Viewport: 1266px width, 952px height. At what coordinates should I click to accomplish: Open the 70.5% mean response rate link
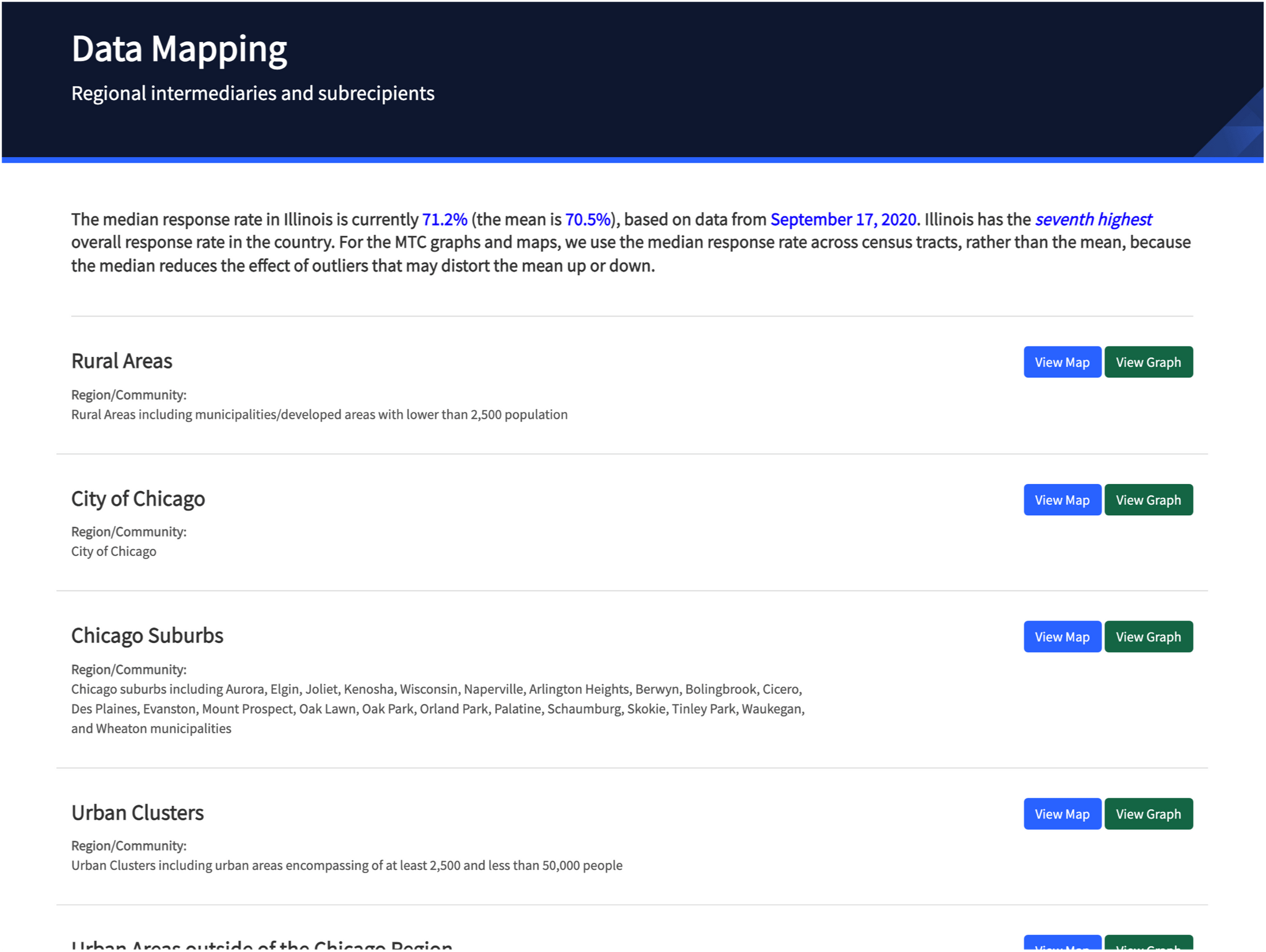click(x=588, y=219)
